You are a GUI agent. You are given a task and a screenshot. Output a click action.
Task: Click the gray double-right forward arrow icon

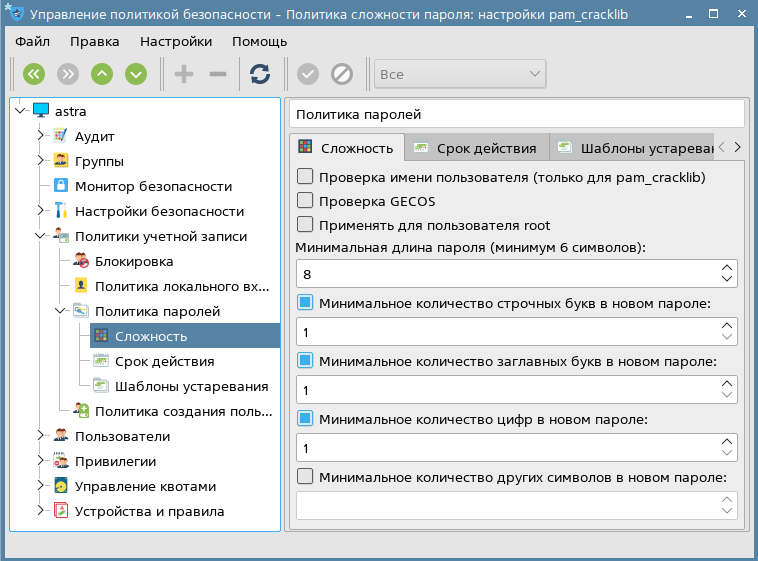pos(68,74)
